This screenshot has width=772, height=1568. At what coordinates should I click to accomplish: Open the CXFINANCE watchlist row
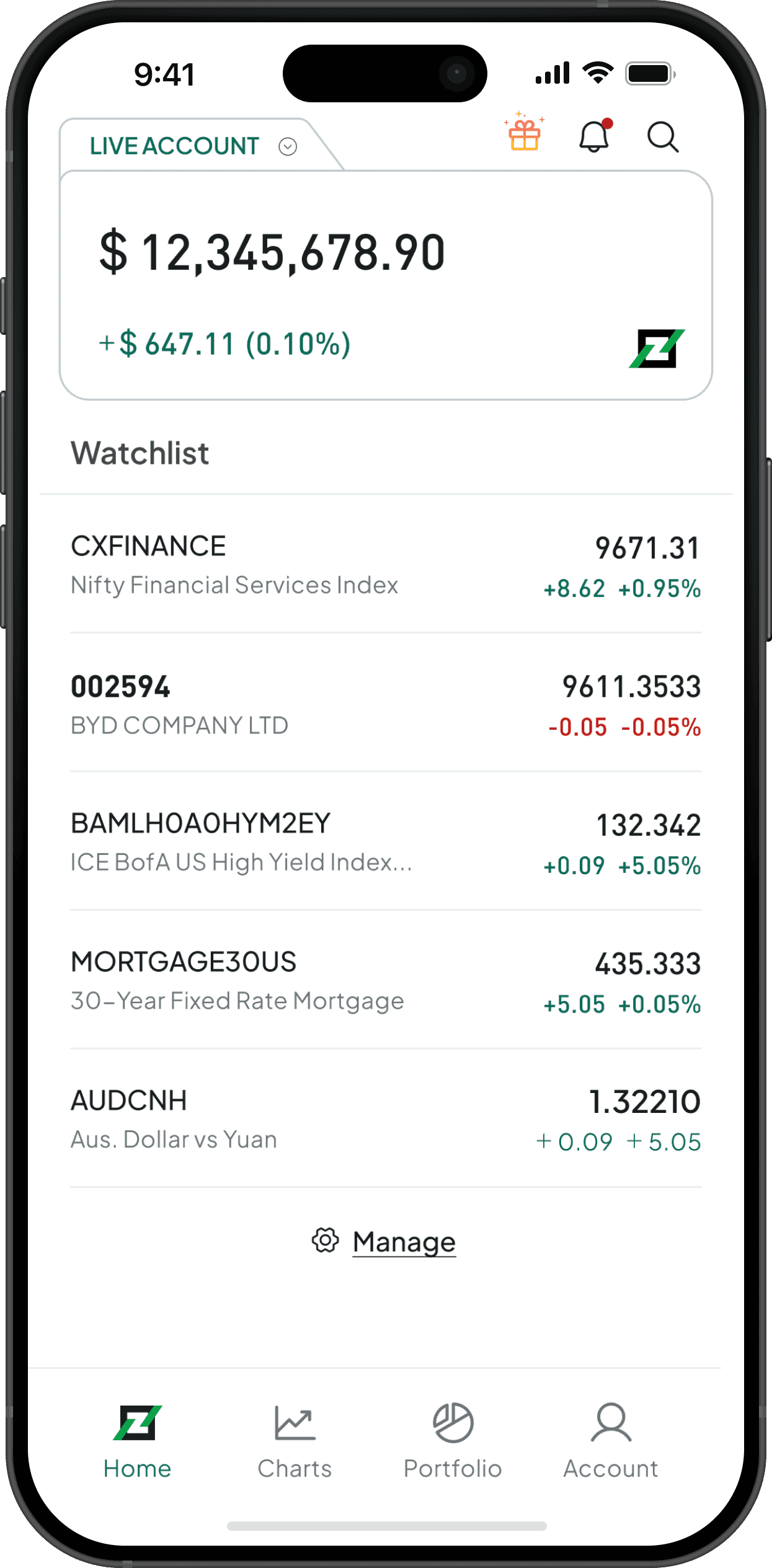[386, 565]
